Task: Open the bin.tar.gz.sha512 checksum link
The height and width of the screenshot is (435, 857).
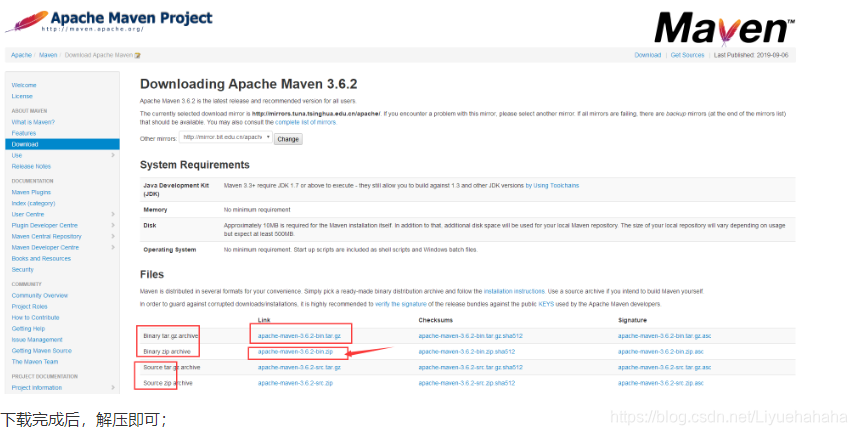Action: (471, 336)
